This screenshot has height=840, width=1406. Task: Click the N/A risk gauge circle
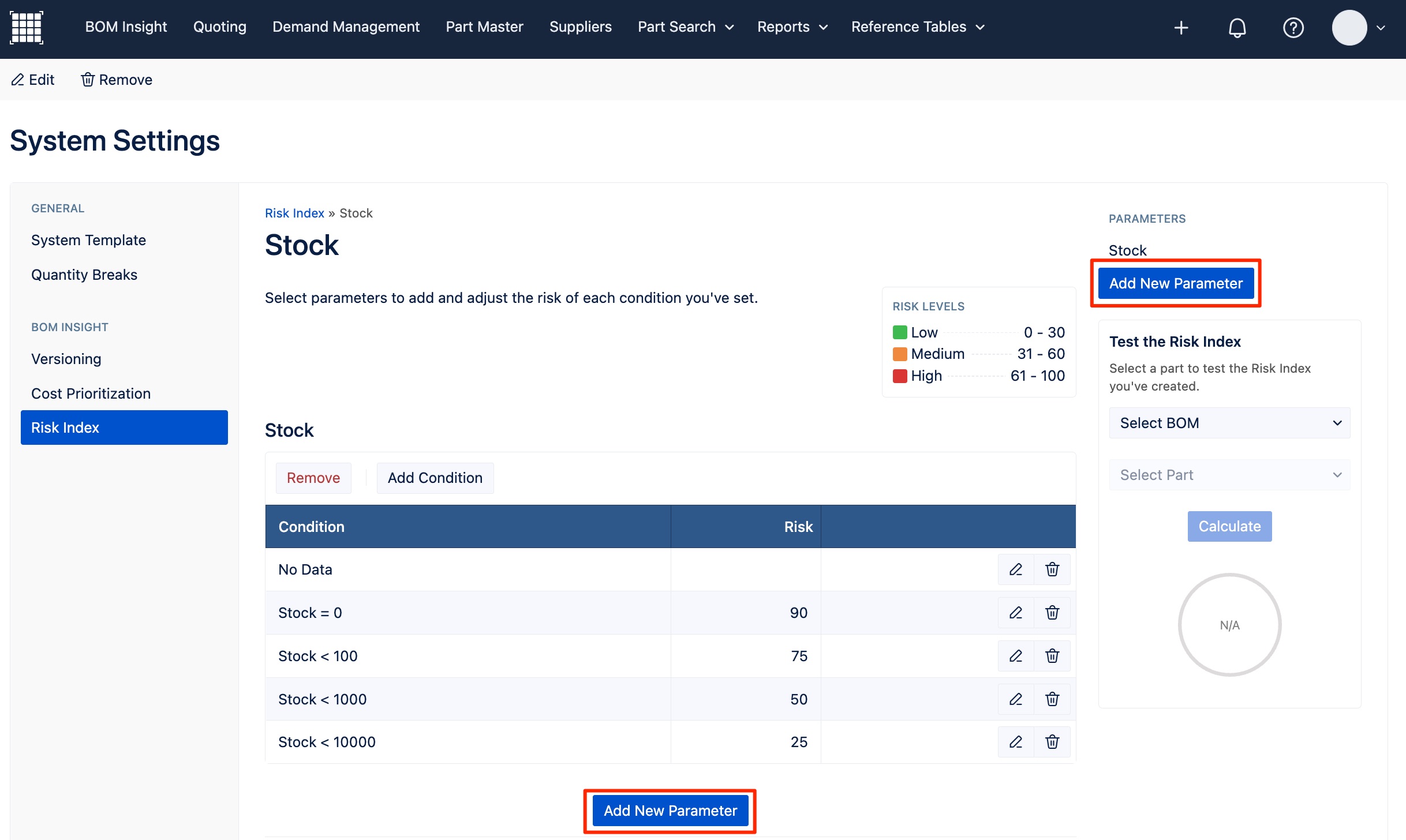1229,625
